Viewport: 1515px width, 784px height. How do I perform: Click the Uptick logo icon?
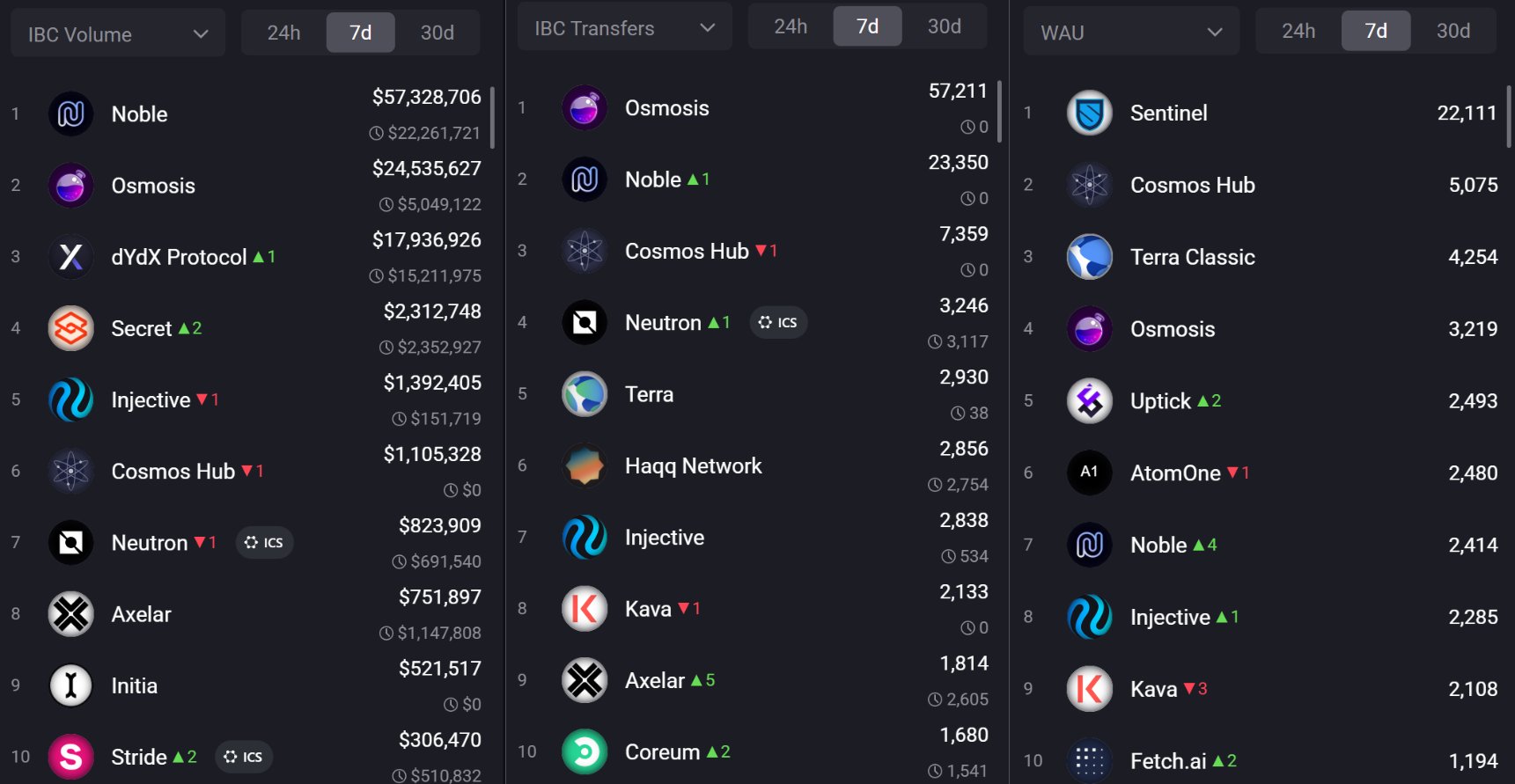tap(1090, 400)
